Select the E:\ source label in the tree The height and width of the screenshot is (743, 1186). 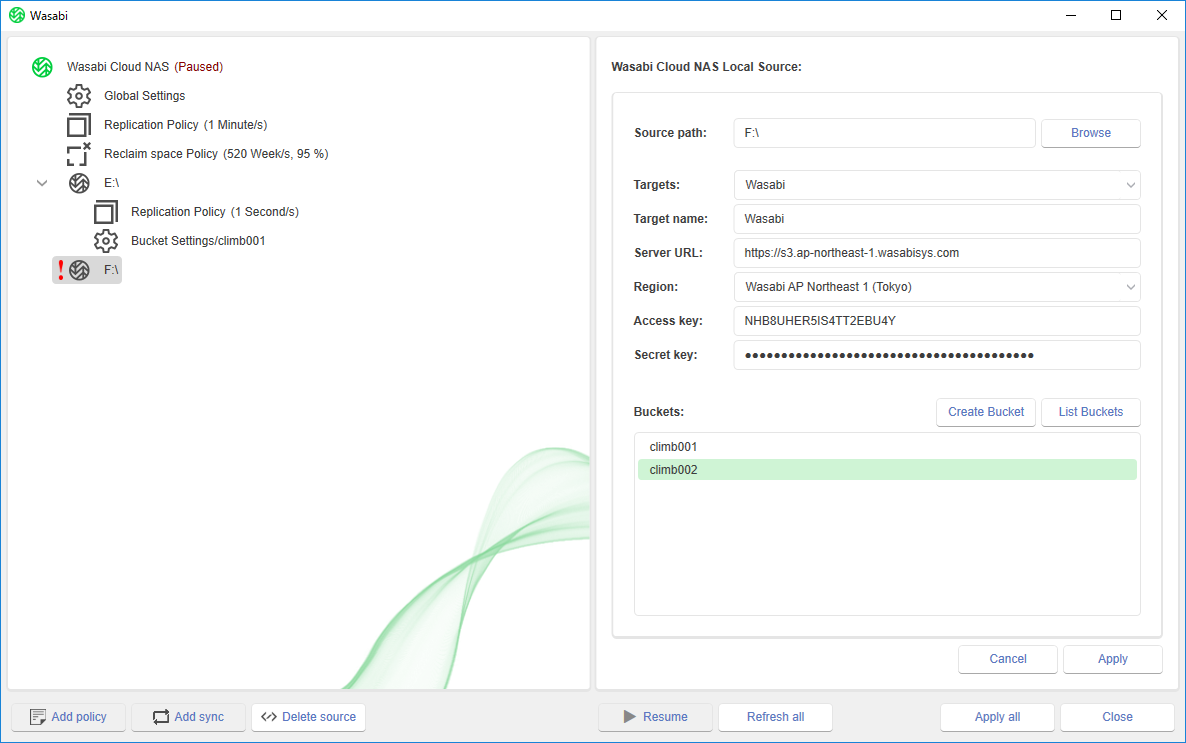click(x=111, y=183)
